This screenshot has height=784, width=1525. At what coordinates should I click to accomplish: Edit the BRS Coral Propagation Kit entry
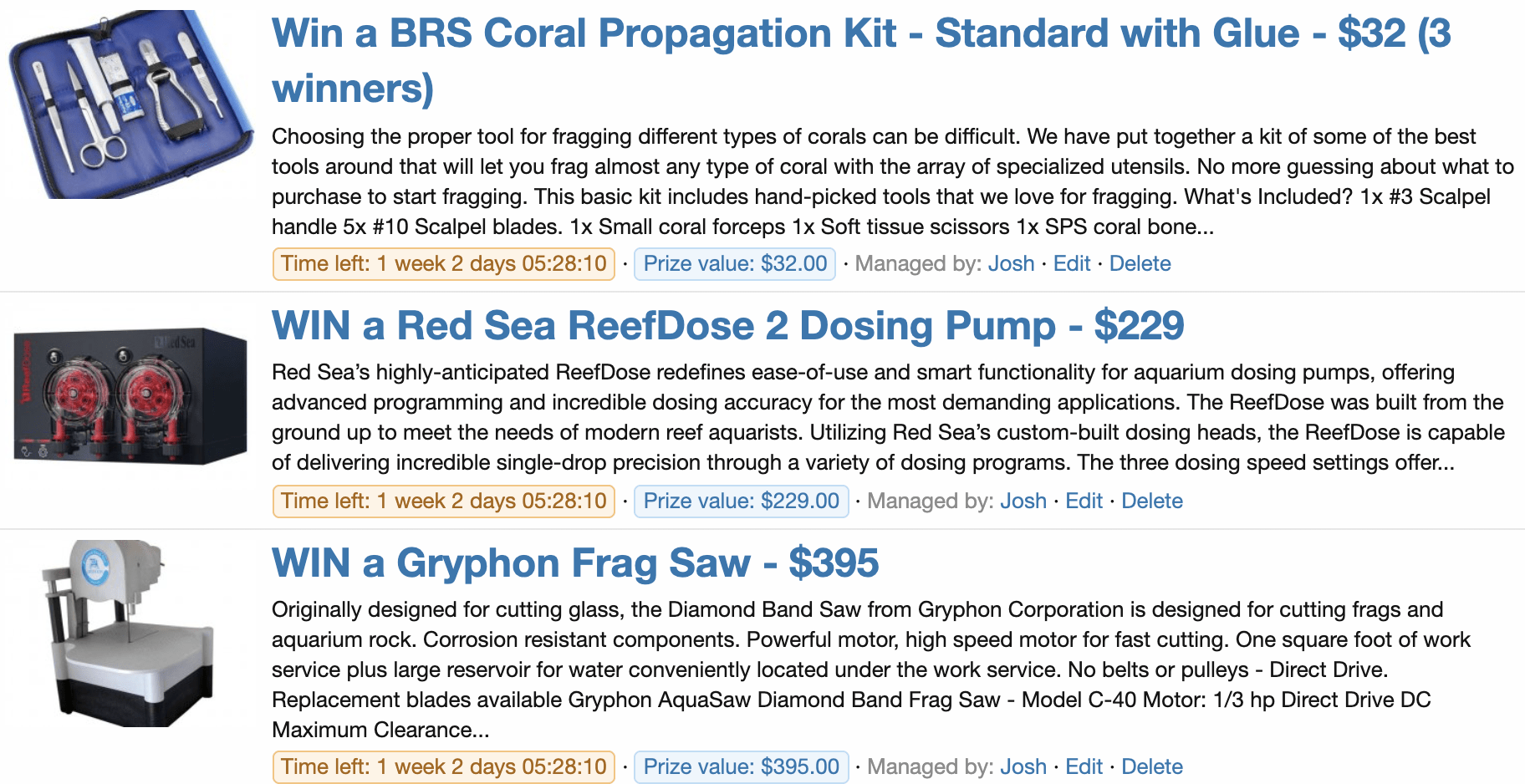1072,263
